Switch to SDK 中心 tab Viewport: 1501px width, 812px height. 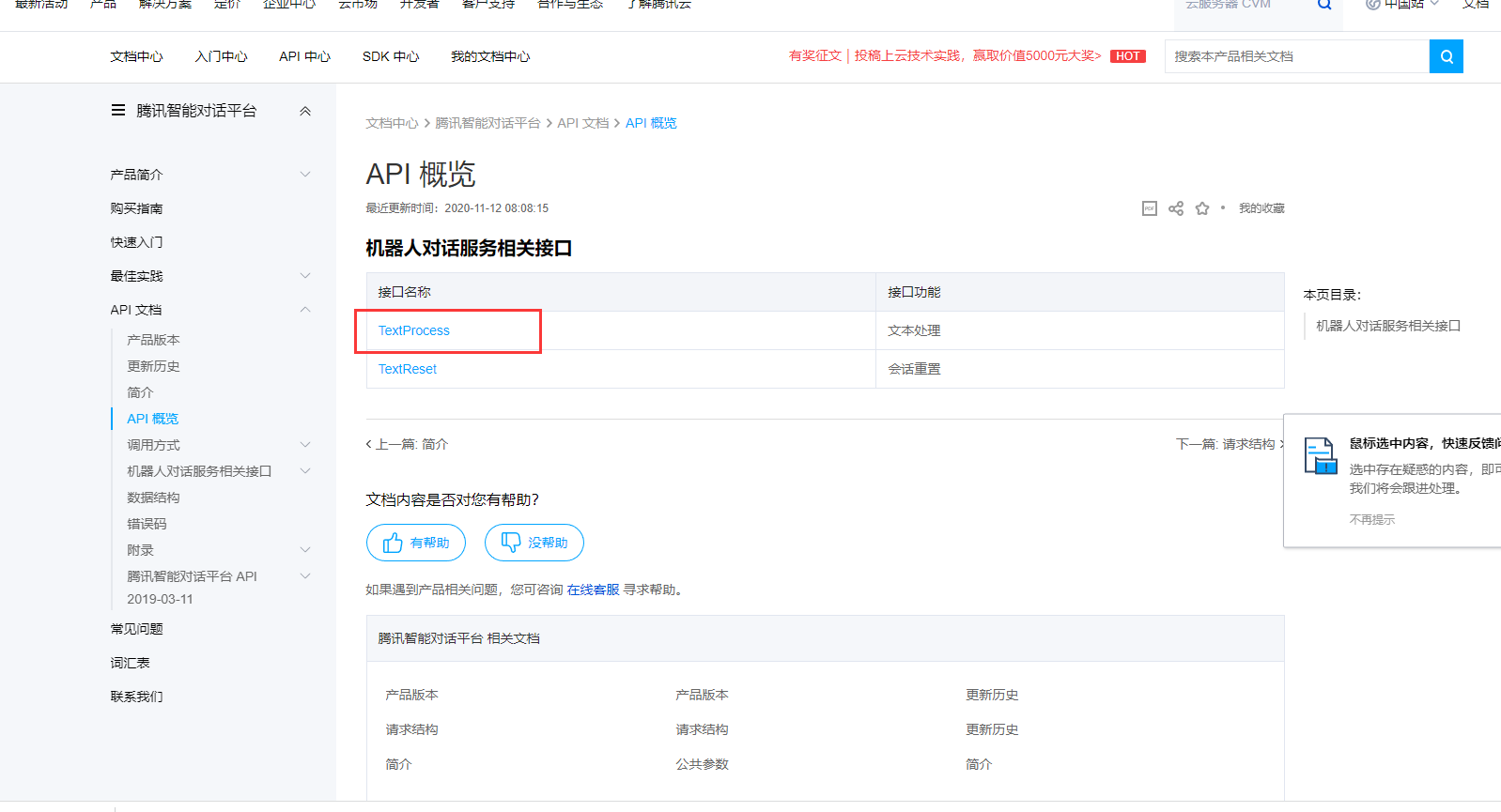coord(391,56)
